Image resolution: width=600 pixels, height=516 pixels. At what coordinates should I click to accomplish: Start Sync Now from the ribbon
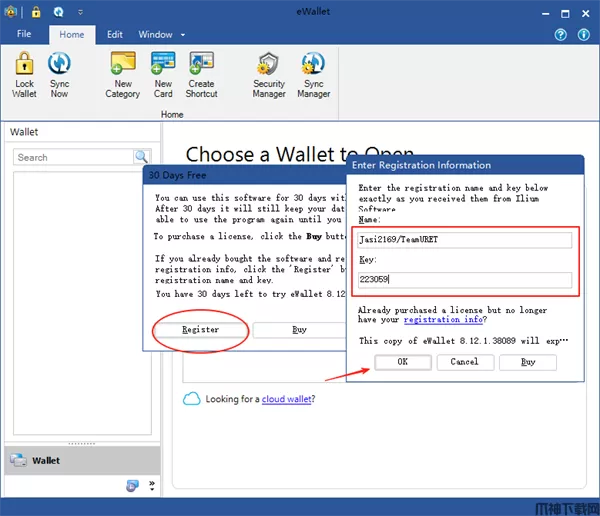tap(59, 74)
